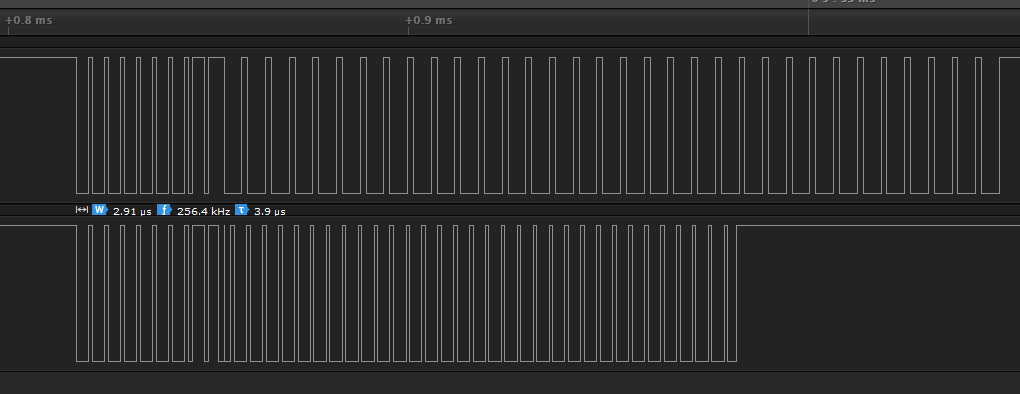The height and width of the screenshot is (394, 1020).
Task: Click the 3.9 µs period readout
Action: (269, 211)
